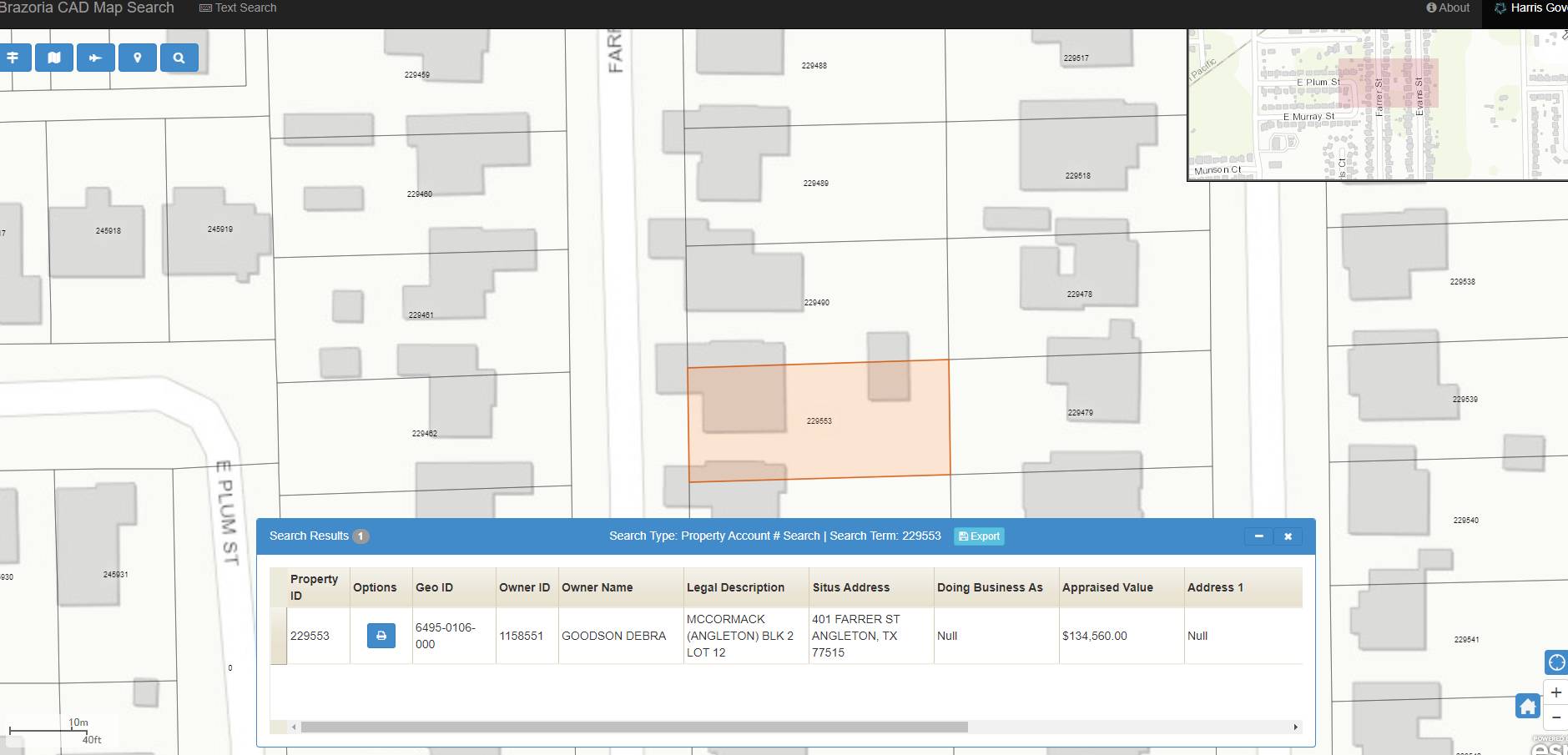This screenshot has width=1568, height=755.
Task: Click the horizontal scrollbar right arrow
Action: pyautogui.click(x=1295, y=727)
